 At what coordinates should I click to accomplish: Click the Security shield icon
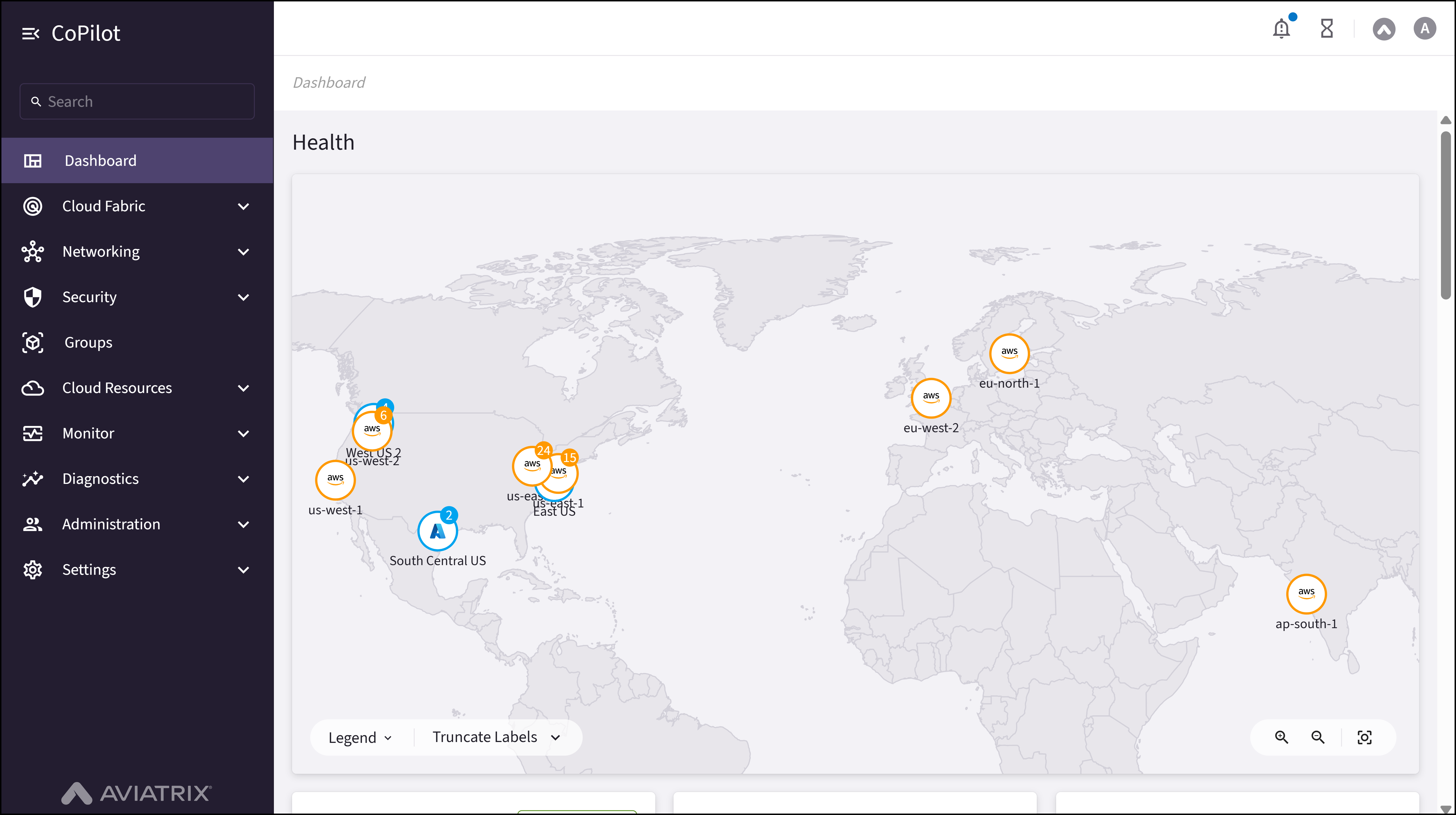32,296
